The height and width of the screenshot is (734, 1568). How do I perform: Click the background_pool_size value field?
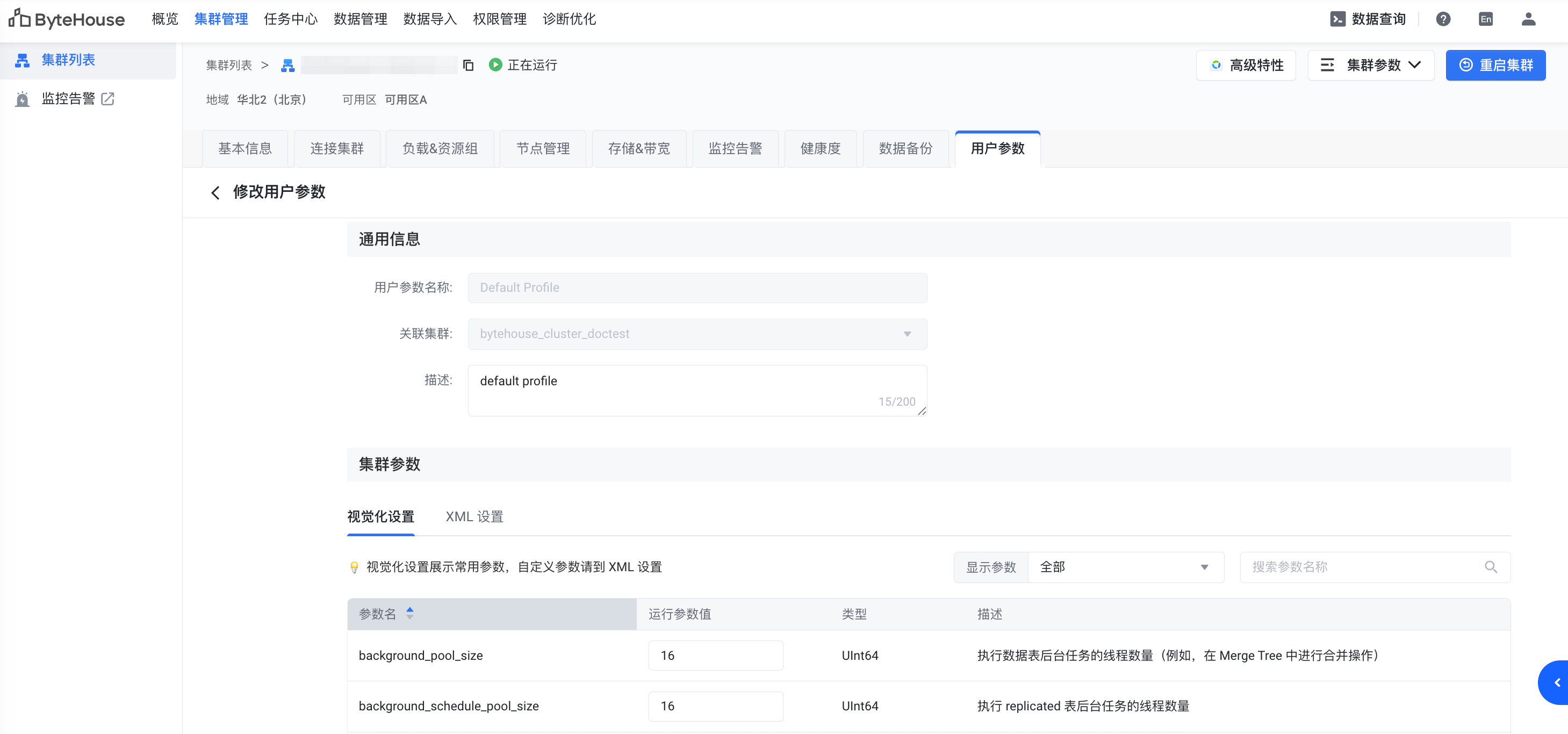[715, 655]
